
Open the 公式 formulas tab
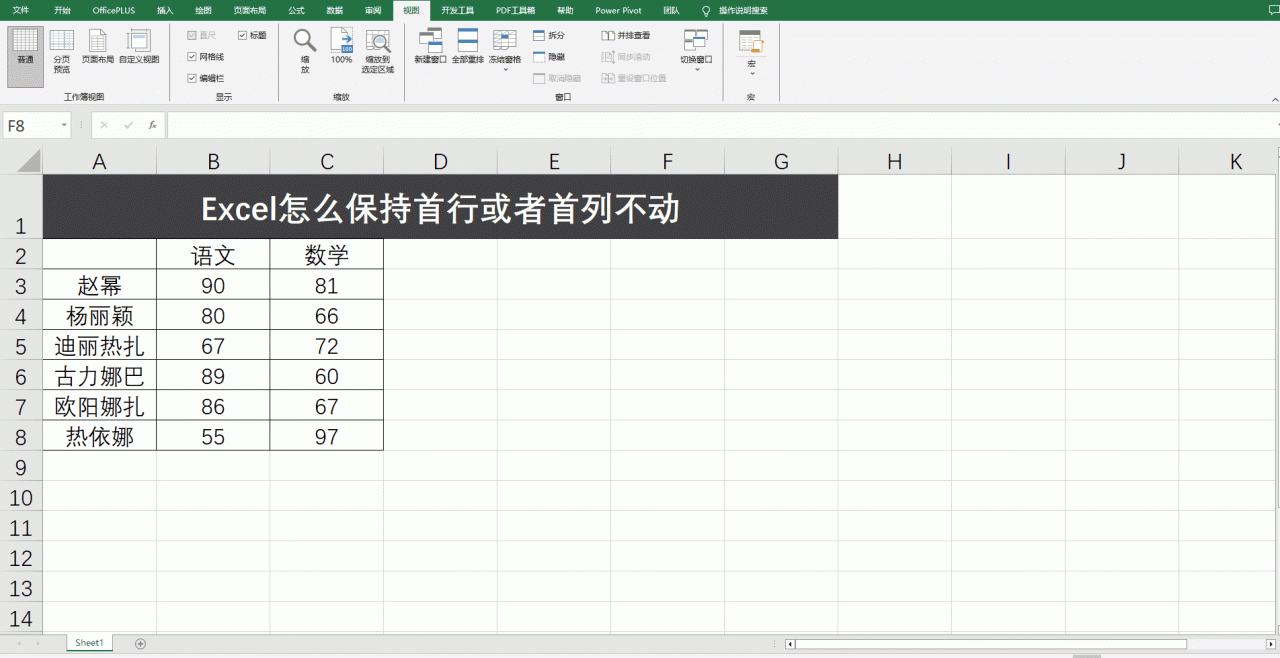click(296, 10)
